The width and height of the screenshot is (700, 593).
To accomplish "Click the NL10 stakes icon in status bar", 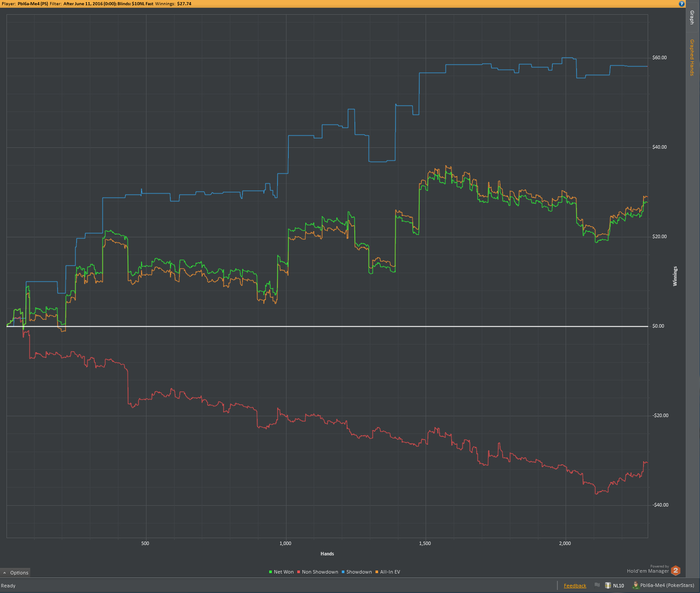I will pyautogui.click(x=608, y=585).
